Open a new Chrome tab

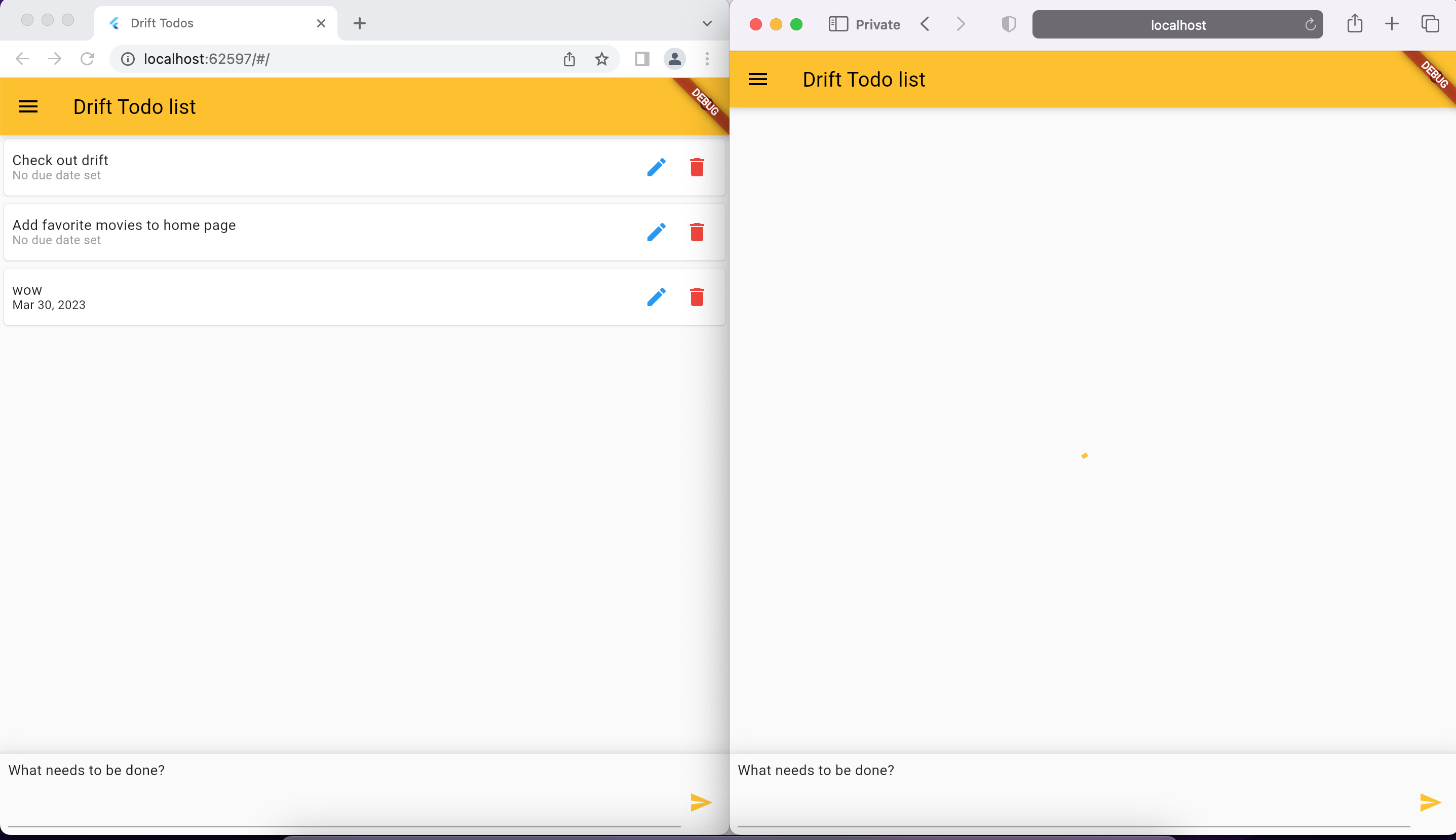tap(360, 23)
